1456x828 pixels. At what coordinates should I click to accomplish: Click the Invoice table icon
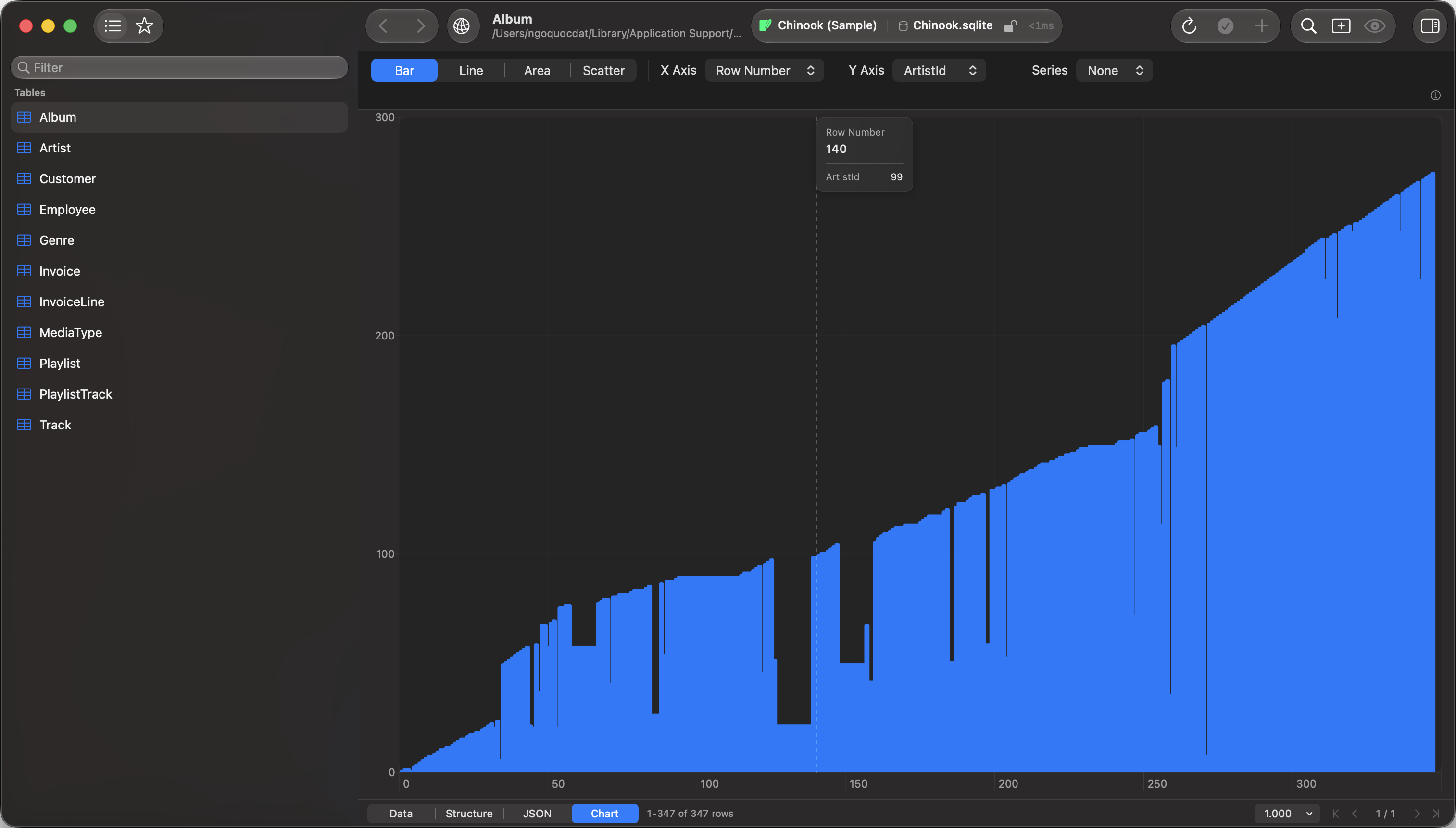(x=24, y=271)
